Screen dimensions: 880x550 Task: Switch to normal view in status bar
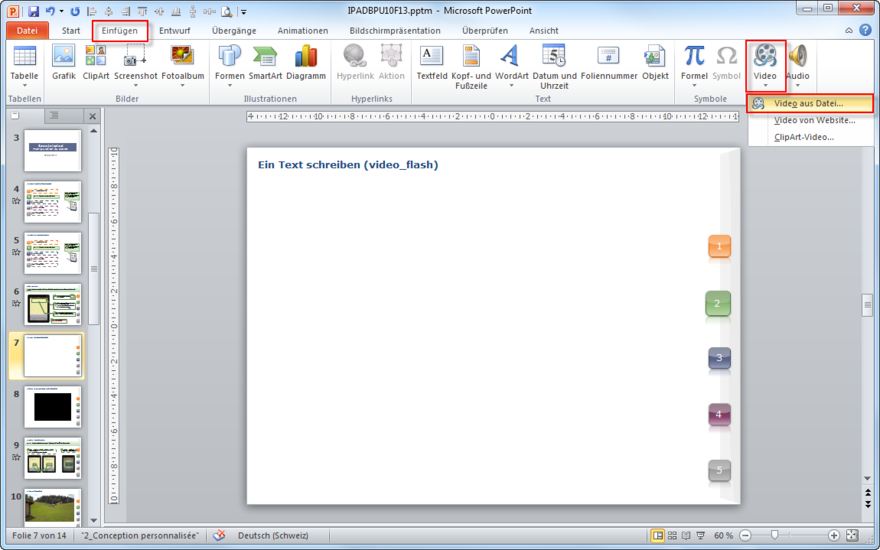(657, 536)
